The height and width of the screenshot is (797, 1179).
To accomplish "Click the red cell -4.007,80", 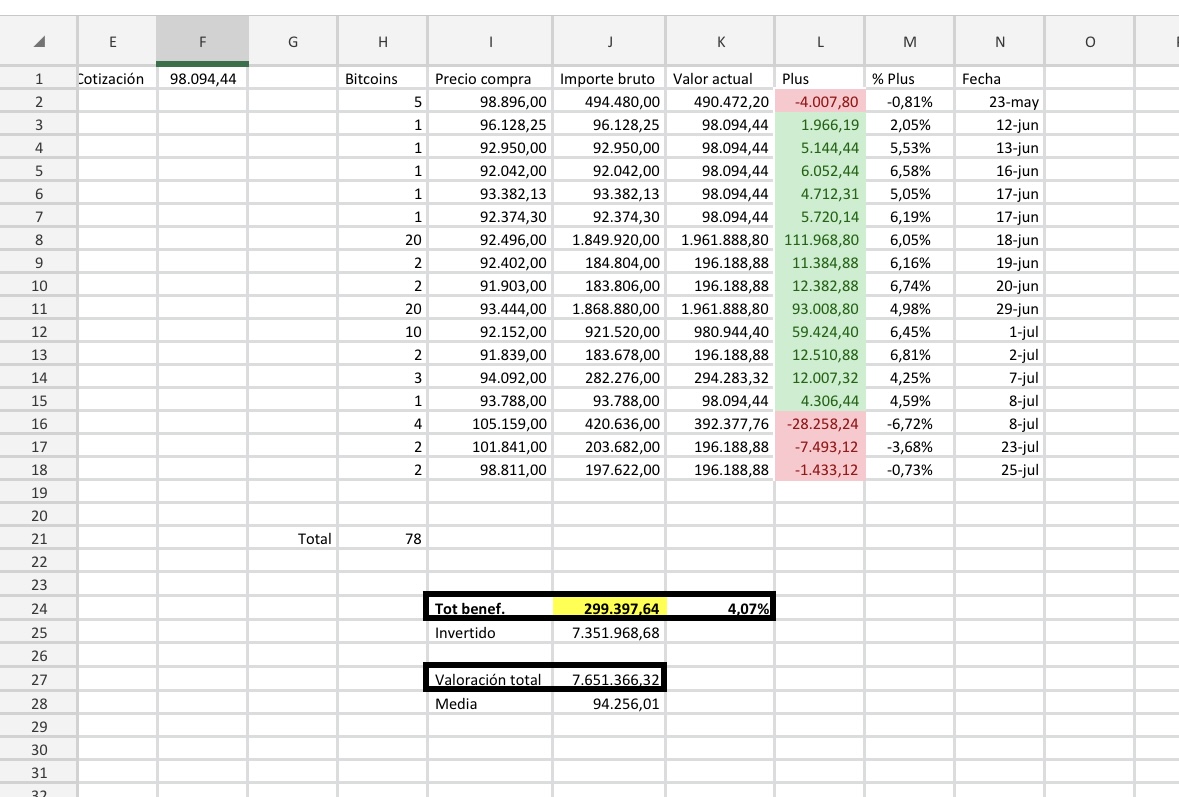I will (x=820, y=102).
